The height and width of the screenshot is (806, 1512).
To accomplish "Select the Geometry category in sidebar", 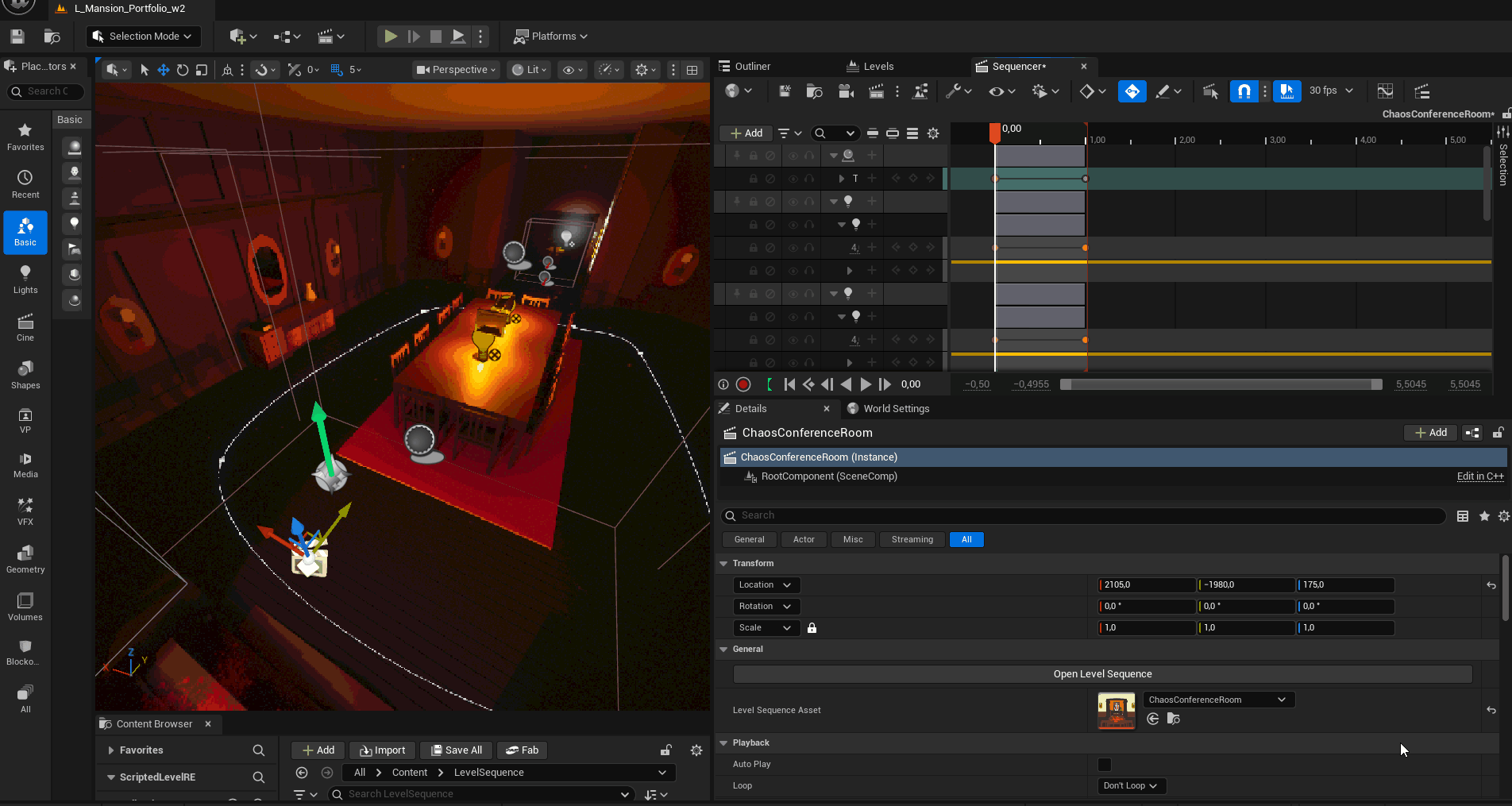I will click(25, 559).
